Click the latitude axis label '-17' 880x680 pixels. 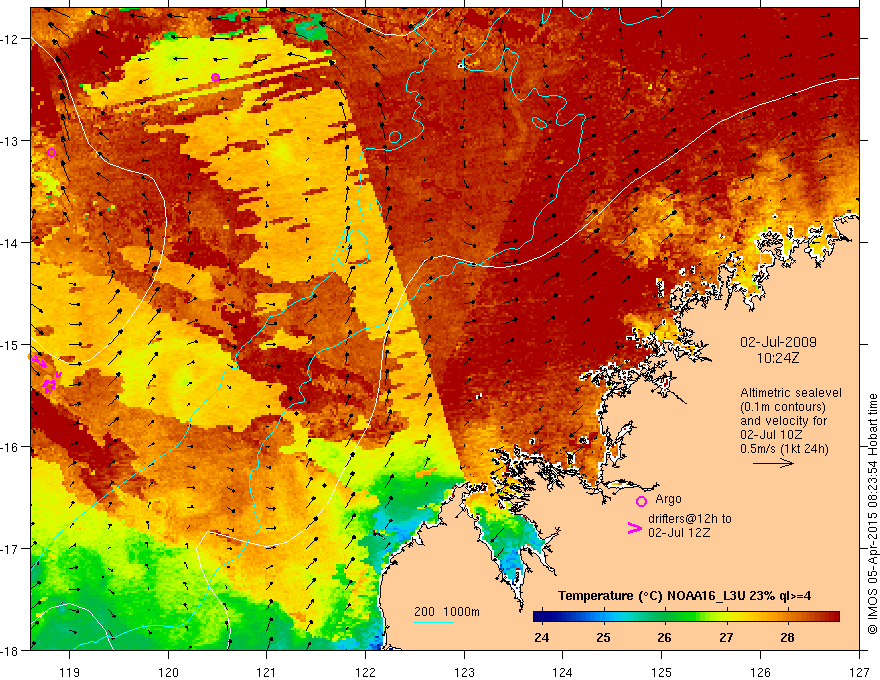10,549
